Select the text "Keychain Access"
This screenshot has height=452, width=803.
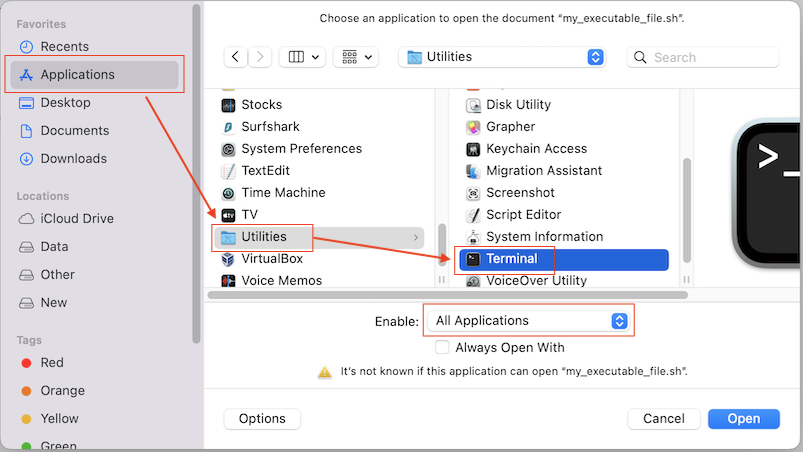coord(536,149)
